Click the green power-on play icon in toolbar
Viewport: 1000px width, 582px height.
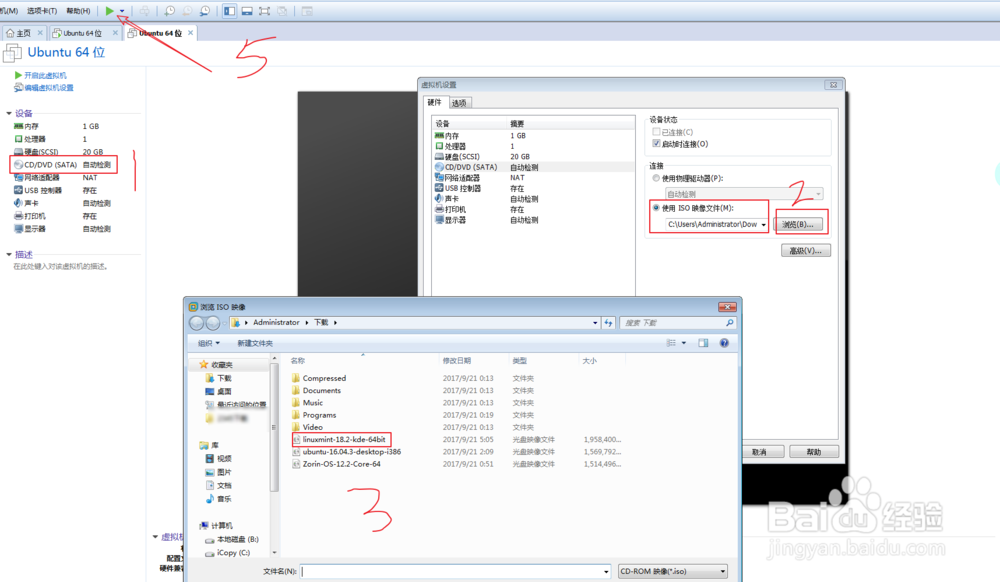pyautogui.click(x=110, y=11)
